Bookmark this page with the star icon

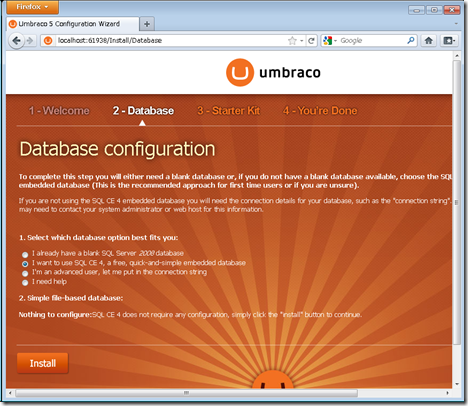click(292, 41)
